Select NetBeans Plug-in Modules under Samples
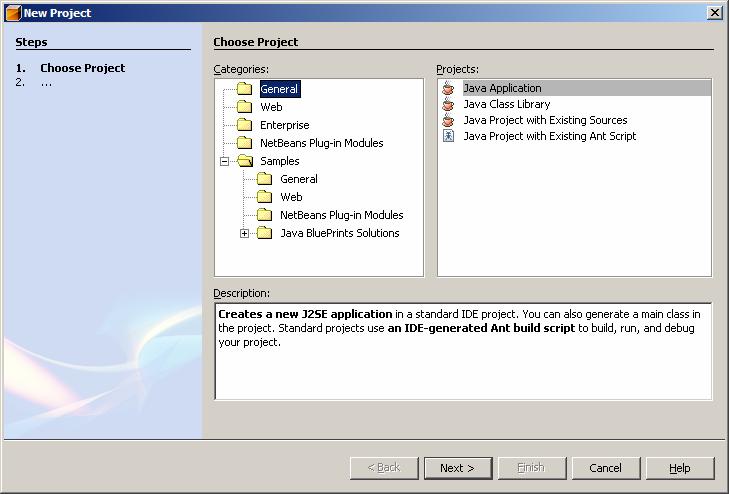Viewport: 729px width, 494px height. point(342,215)
